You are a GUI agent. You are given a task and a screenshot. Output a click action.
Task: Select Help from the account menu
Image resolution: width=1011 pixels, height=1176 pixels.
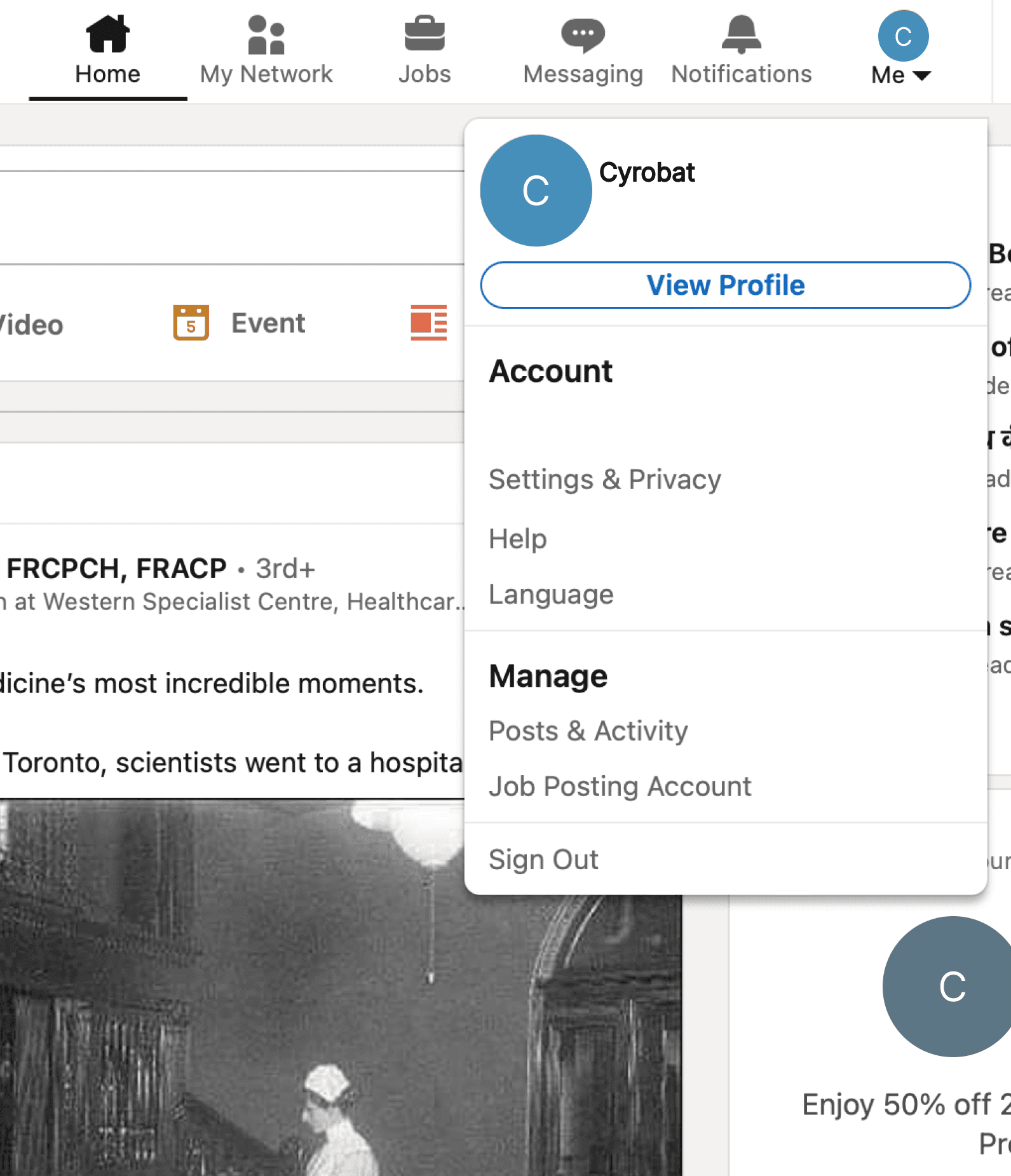tap(518, 539)
